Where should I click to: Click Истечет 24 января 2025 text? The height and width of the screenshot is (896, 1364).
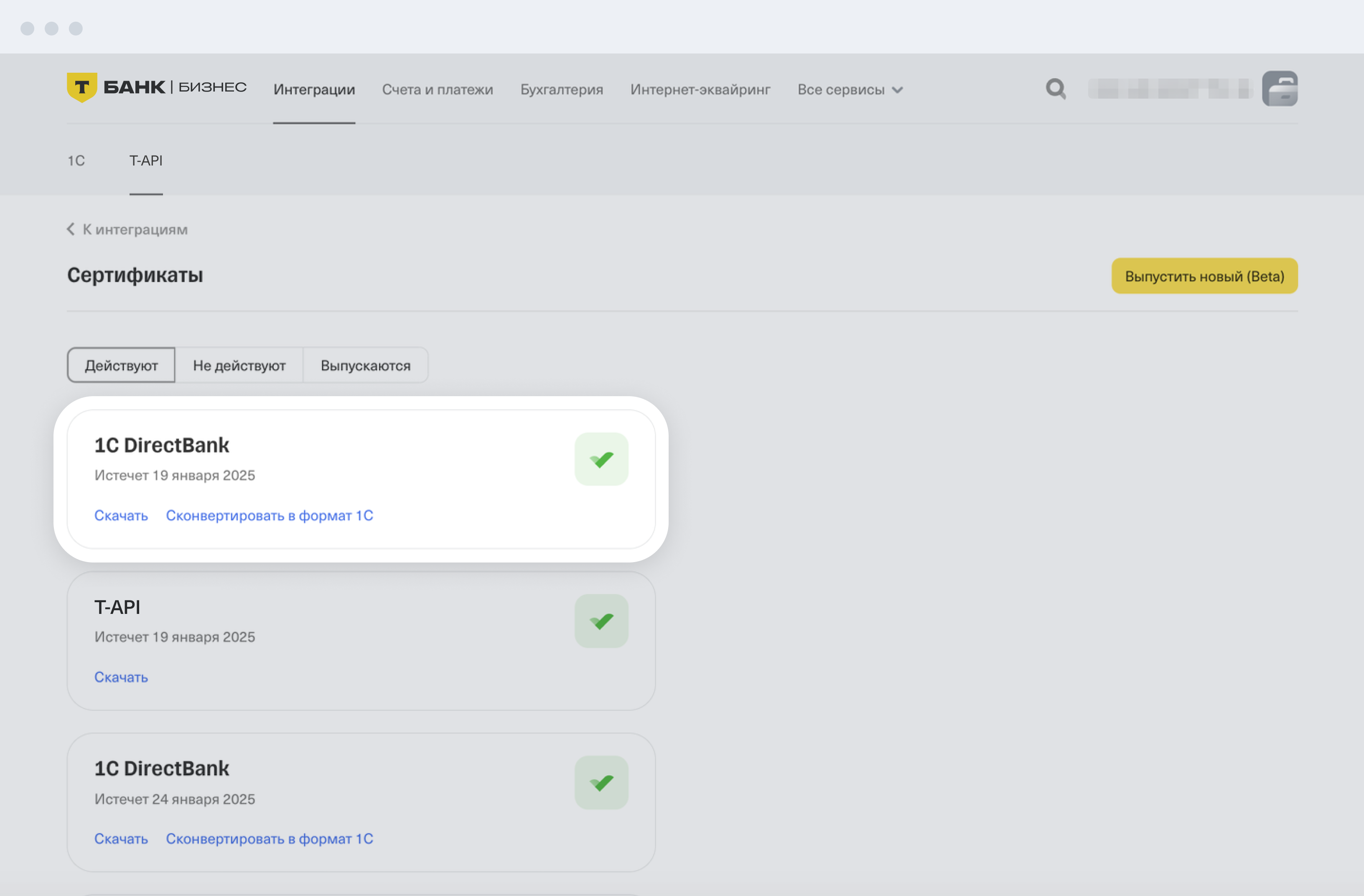pyautogui.click(x=175, y=799)
